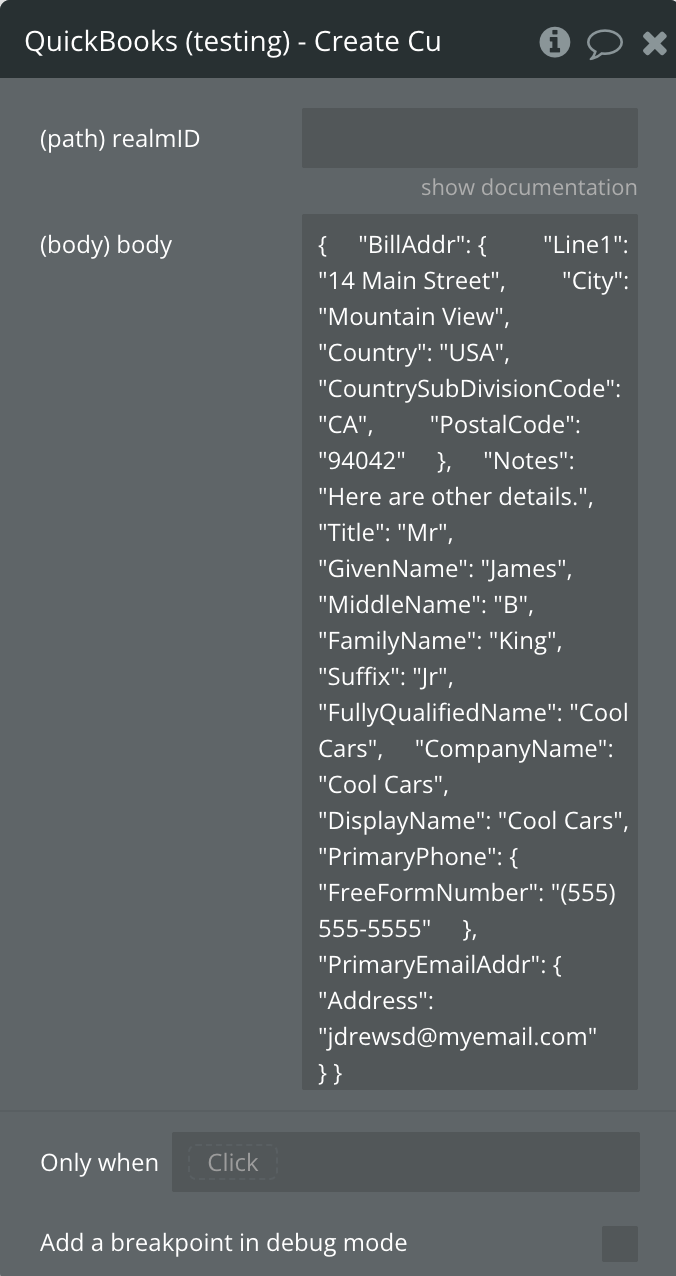Close the QuickBooks property panel
Viewport: 676px width, 1276px height.
[x=654, y=43]
